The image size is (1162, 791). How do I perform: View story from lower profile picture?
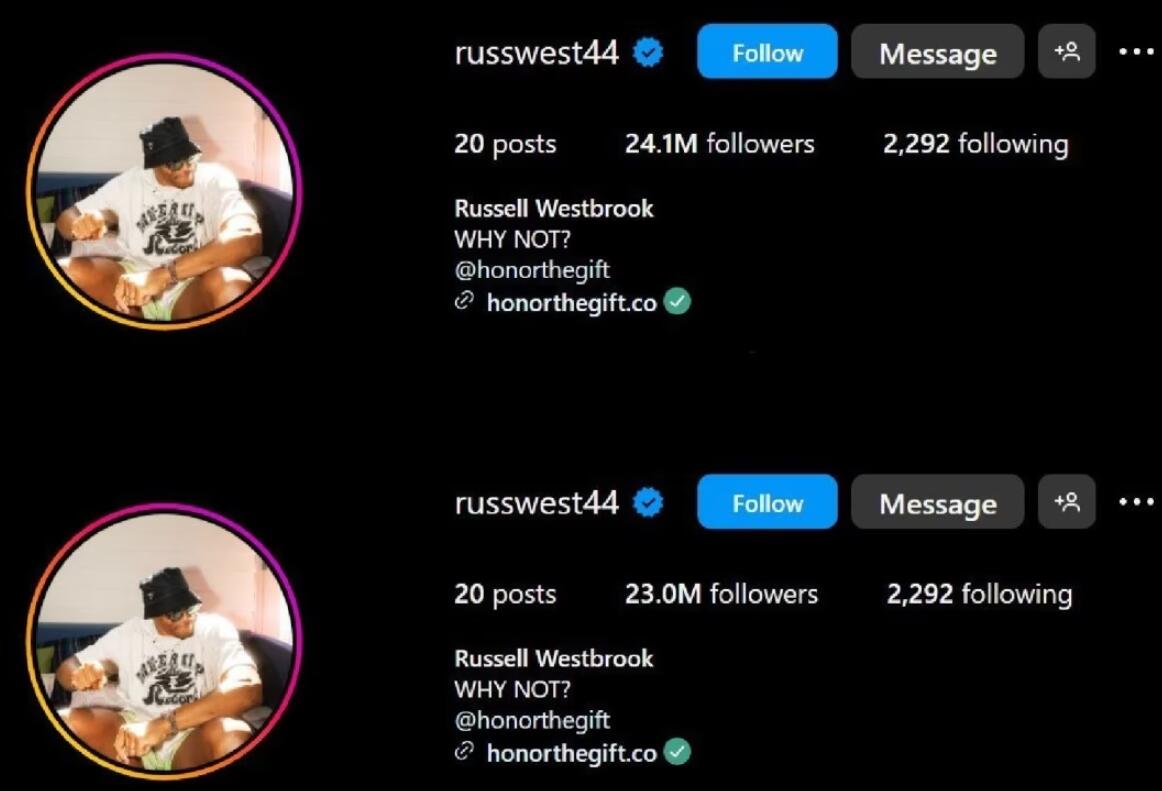[x=165, y=641]
